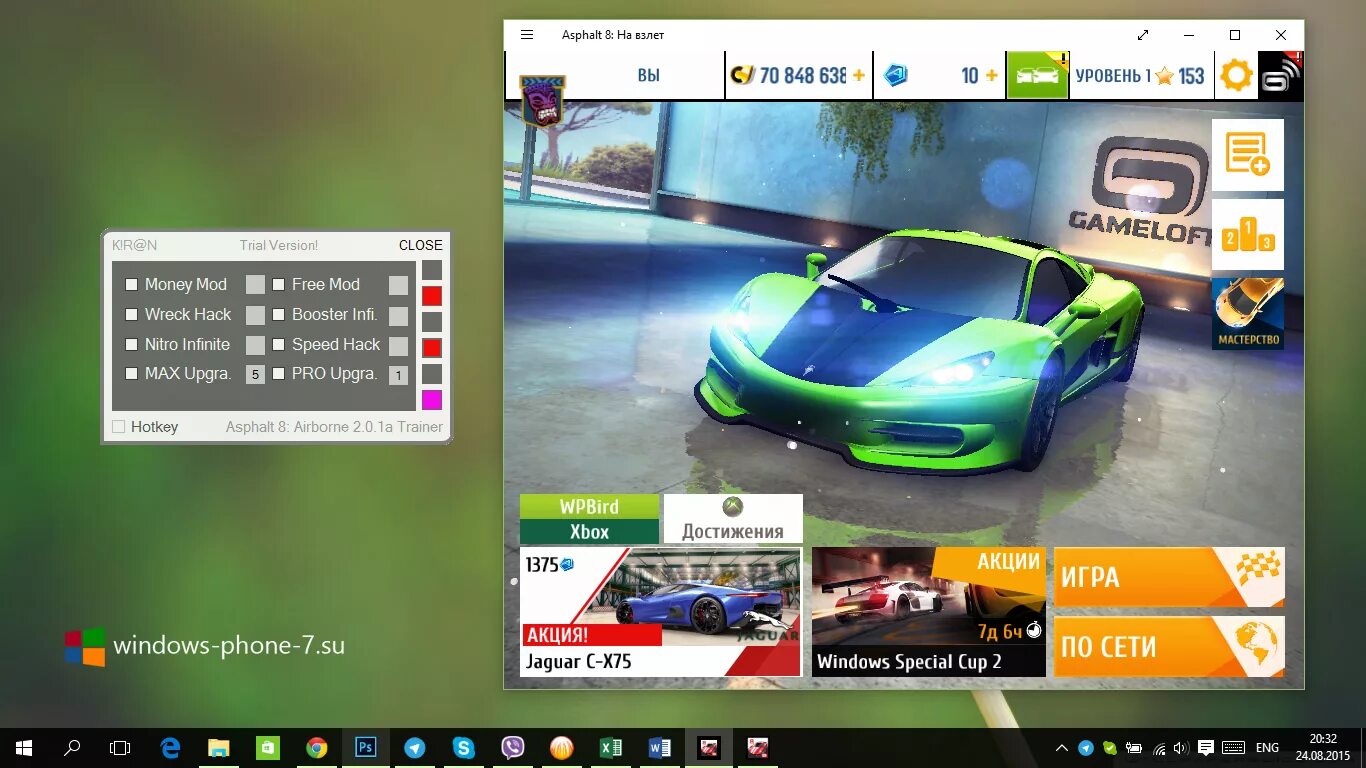This screenshot has width=1366, height=768.
Task: Select the WPBird profile tab
Action: (x=589, y=506)
